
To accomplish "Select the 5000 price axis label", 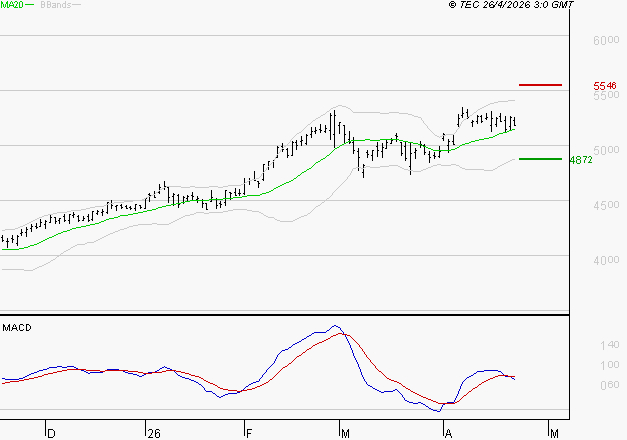I will click(606, 150).
